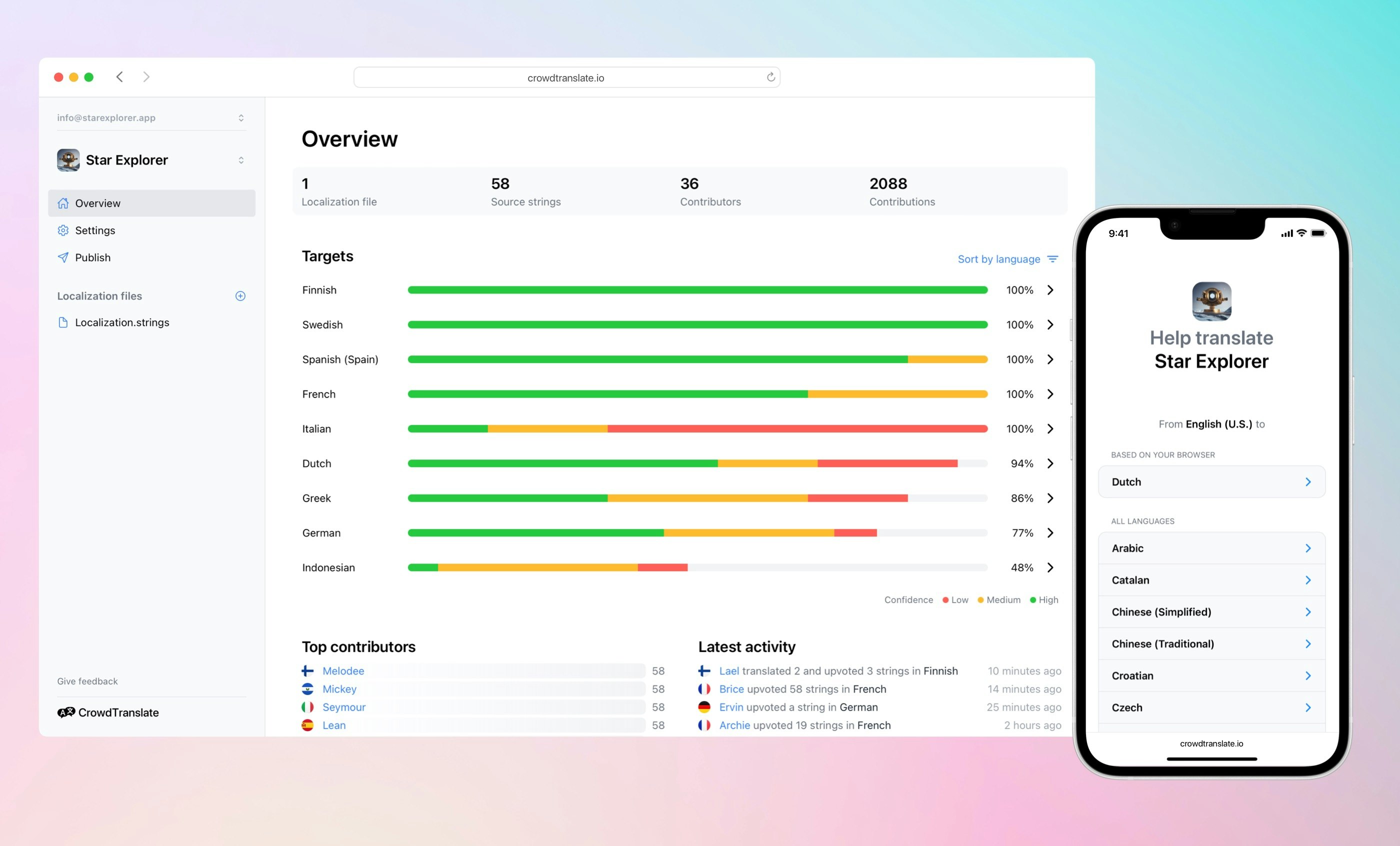Expand the German target chevron
Viewport: 1400px width, 846px height.
pyautogui.click(x=1050, y=532)
